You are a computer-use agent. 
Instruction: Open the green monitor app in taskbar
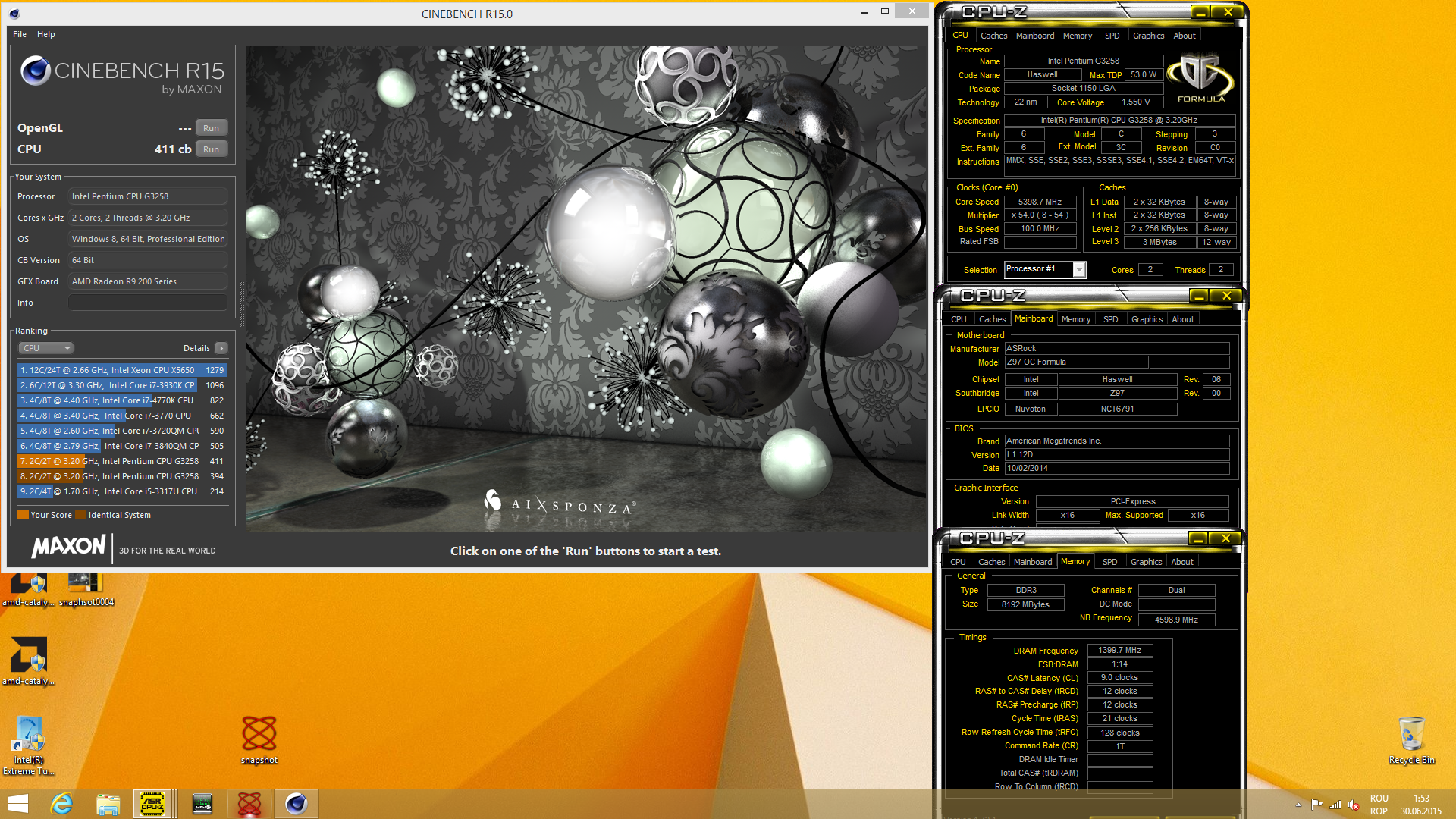tap(202, 804)
